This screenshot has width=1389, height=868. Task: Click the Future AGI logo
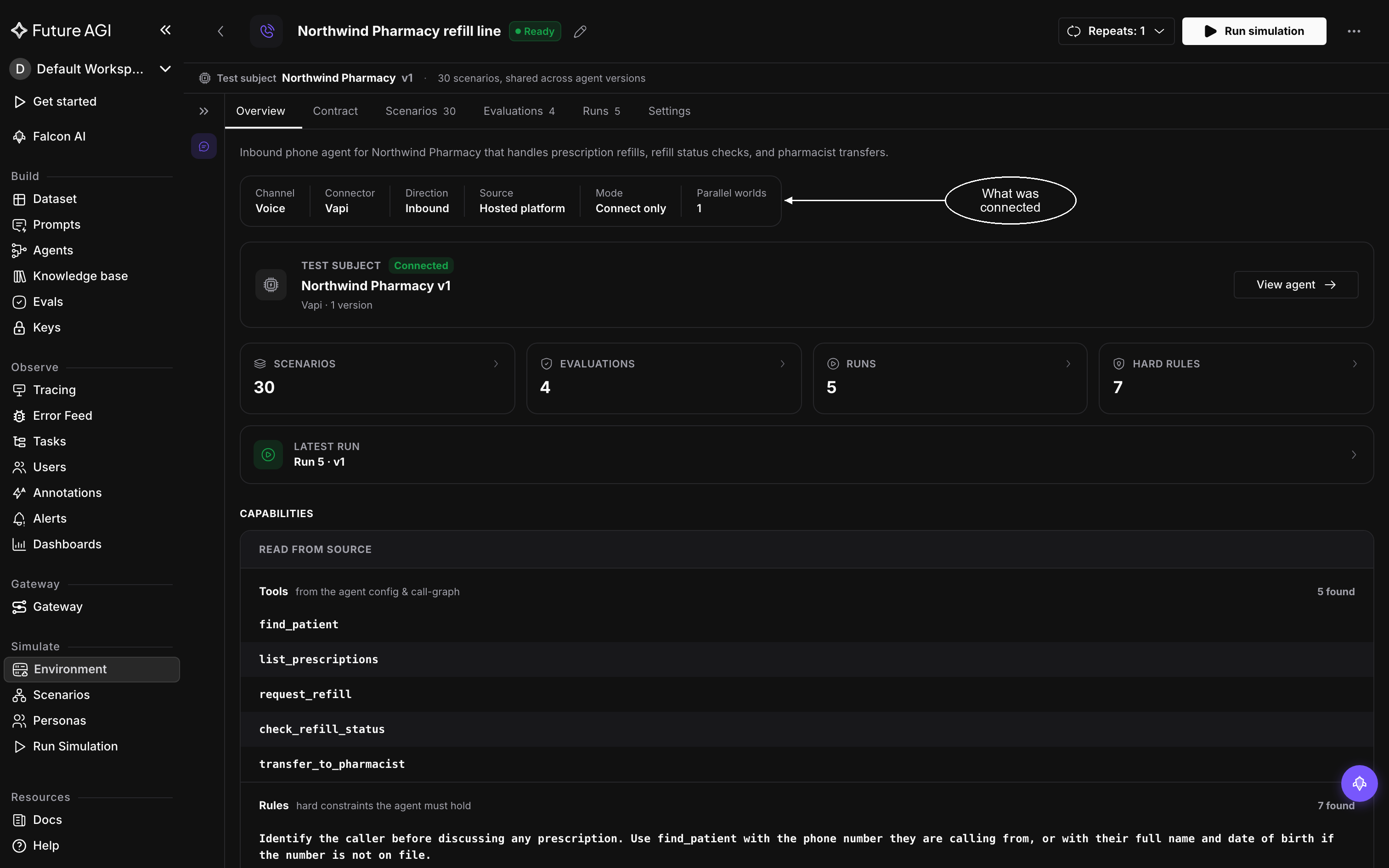coord(61,30)
